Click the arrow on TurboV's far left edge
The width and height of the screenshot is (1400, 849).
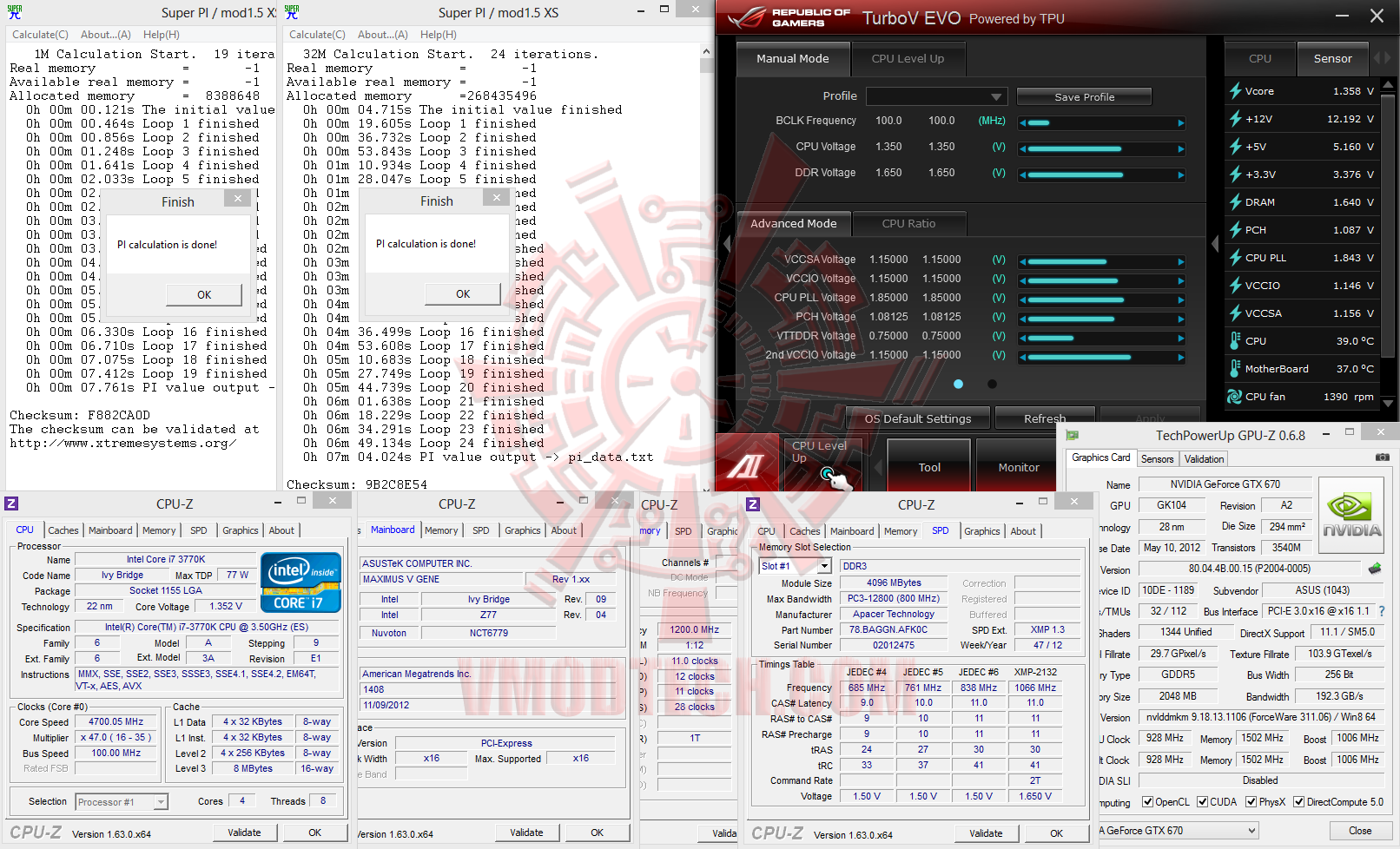pyautogui.click(x=727, y=244)
